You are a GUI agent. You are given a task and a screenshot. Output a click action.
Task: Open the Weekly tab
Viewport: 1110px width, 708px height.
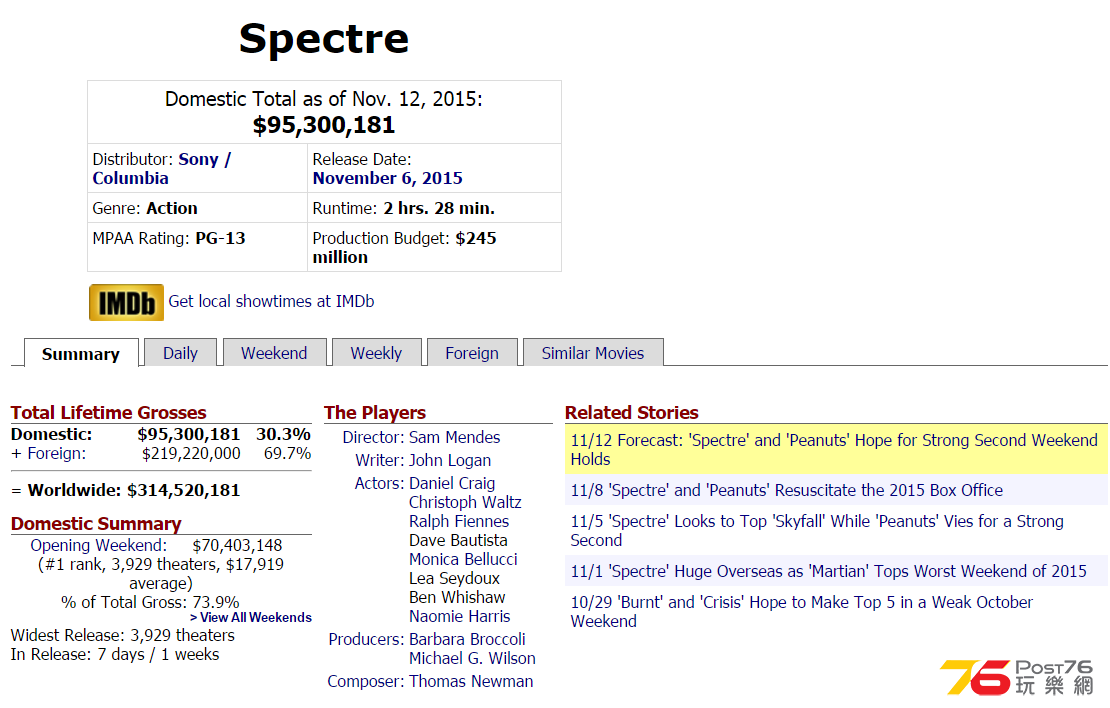pyautogui.click(x=376, y=353)
